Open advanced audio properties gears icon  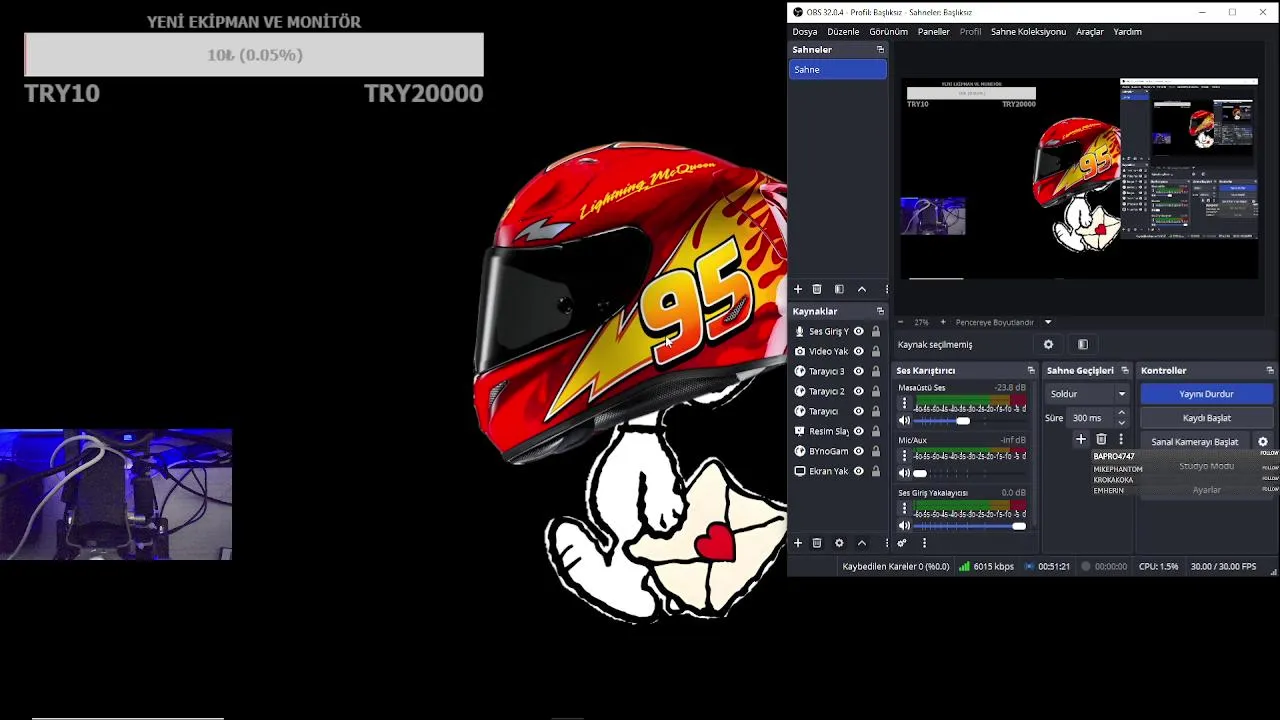pyautogui.click(x=902, y=543)
